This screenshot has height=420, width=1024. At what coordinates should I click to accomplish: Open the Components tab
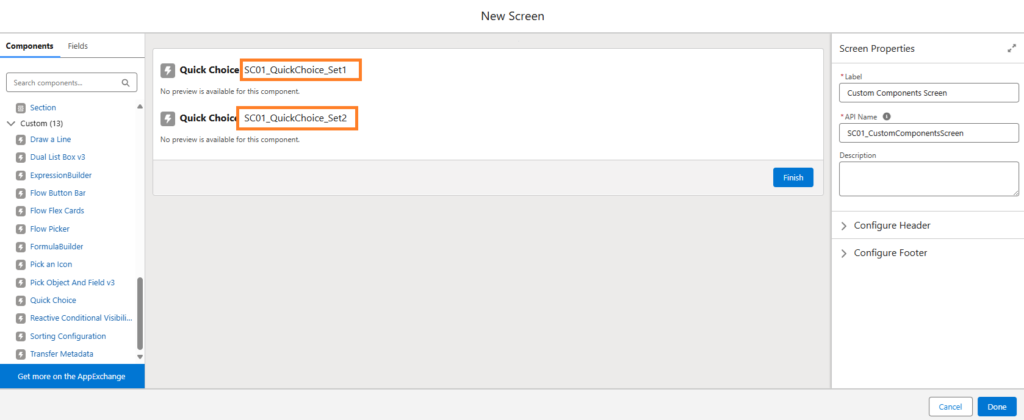tap(29, 46)
